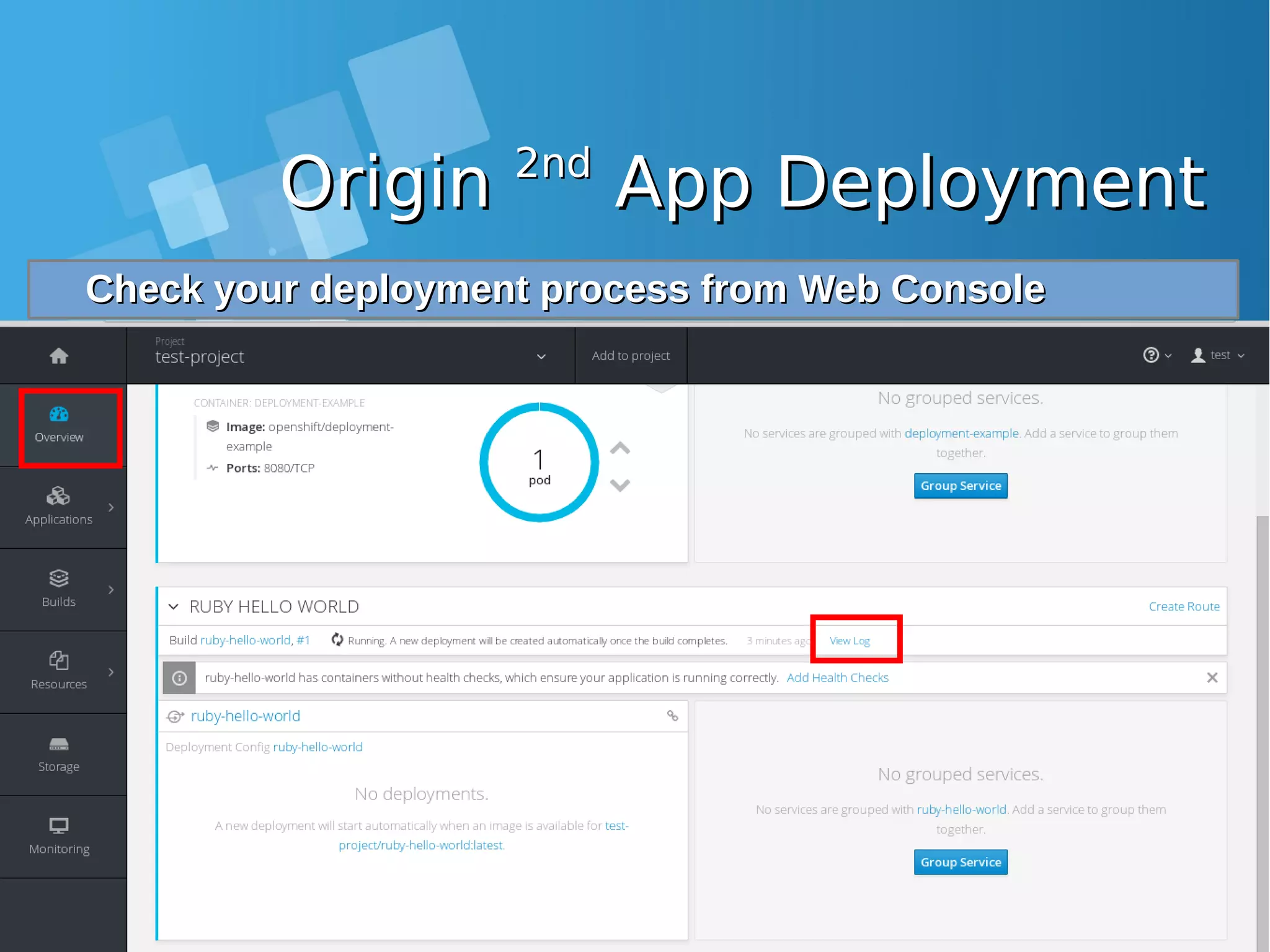The height and width of the screenshot is (952, 1270).
Task: Go to the home icon
Action: click(59, 356)
